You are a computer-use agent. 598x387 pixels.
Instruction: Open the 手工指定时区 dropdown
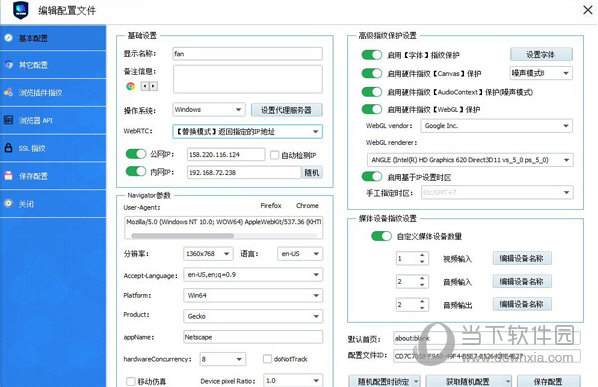[497, 193]
